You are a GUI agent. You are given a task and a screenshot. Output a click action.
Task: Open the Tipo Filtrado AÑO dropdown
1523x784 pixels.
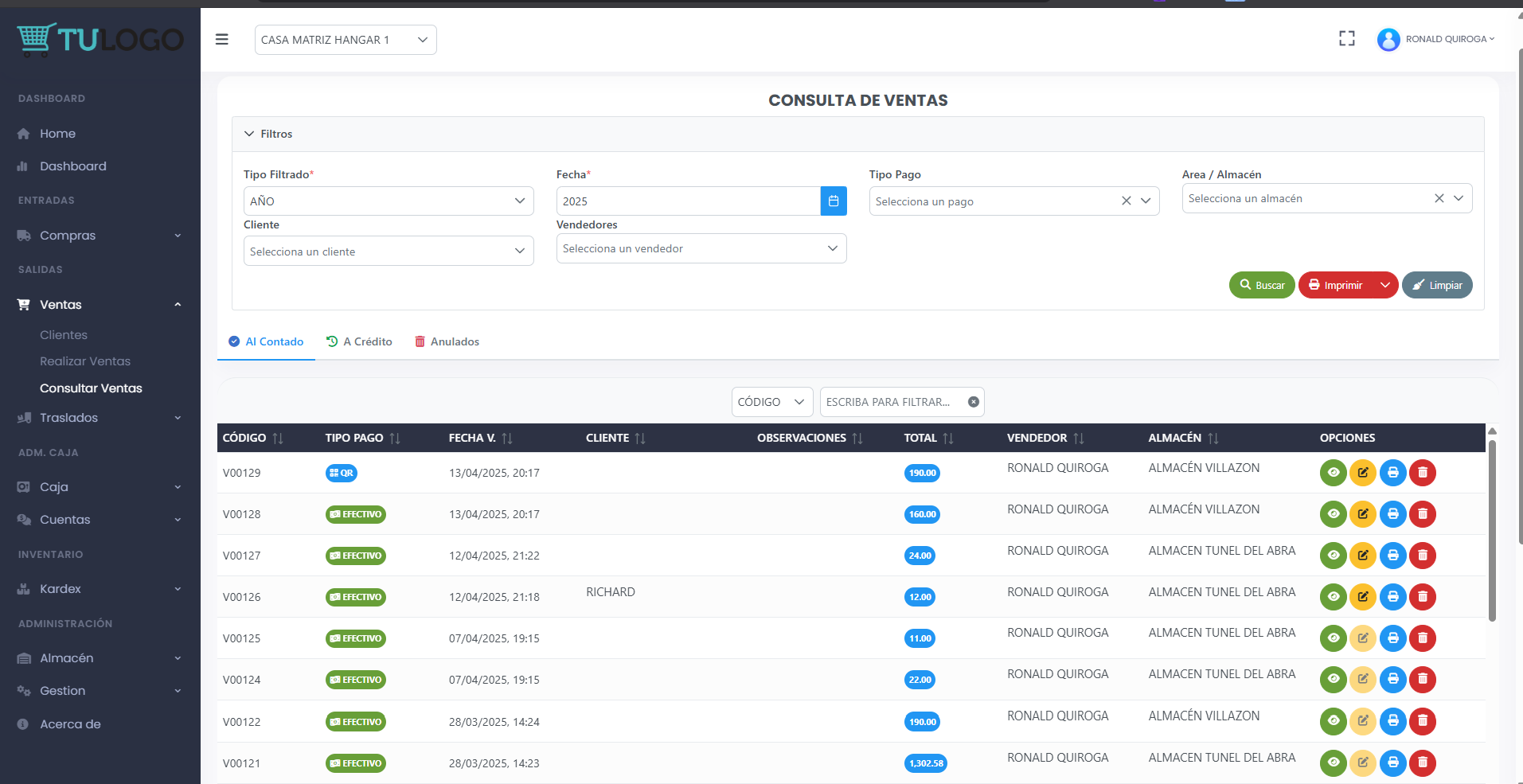click(388, 201)
